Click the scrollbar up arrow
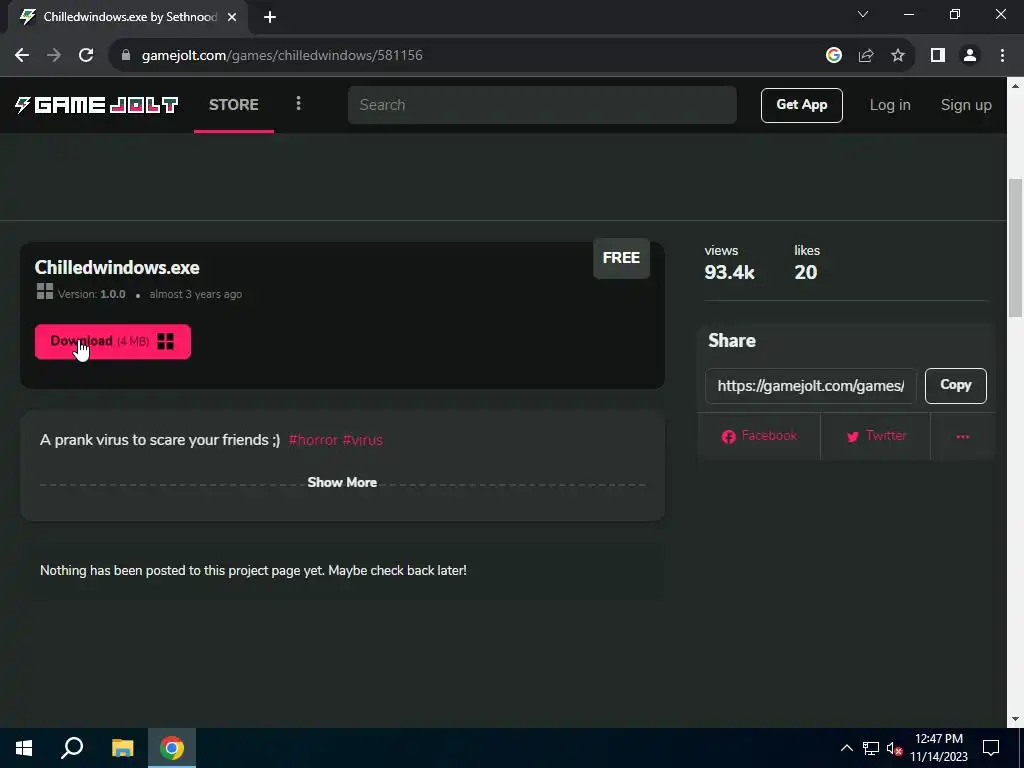This screenshot has width=1024, height=768. 1016,86
